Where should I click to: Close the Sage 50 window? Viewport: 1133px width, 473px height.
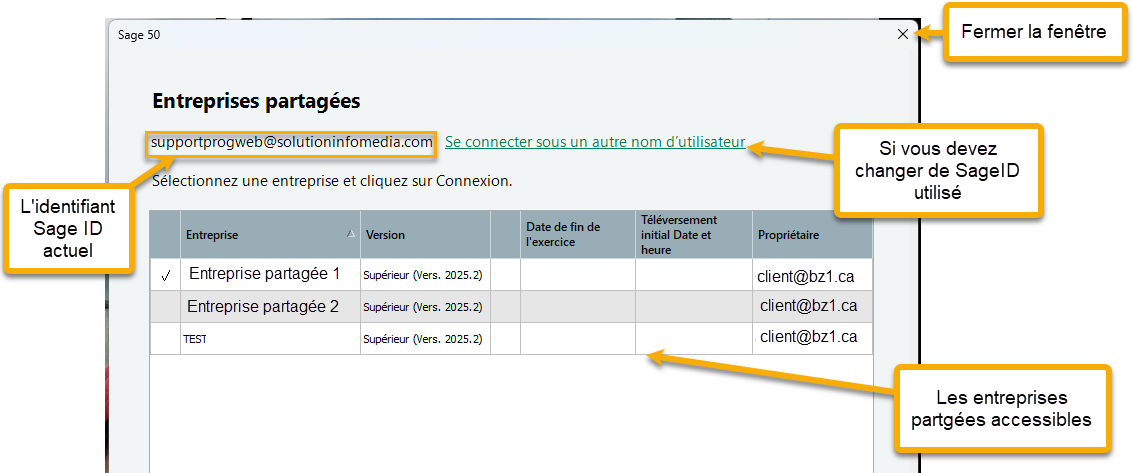(902, 34)
